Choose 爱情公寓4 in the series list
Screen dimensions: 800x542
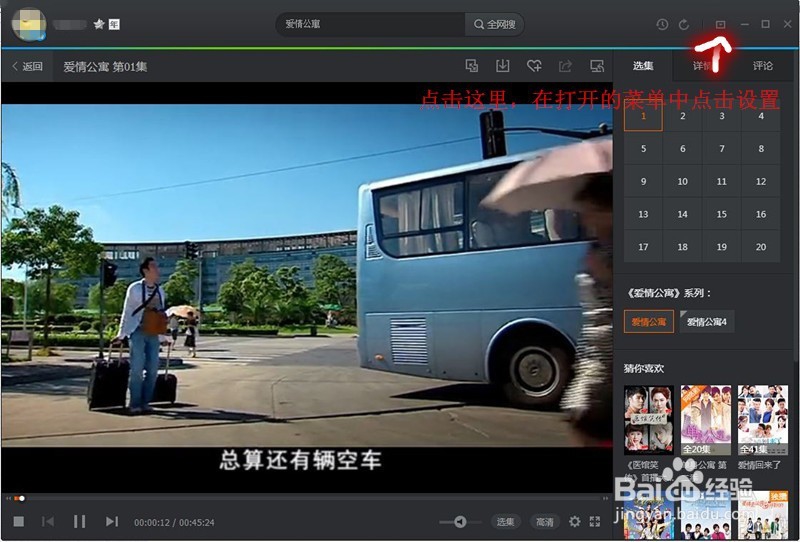(707, 322)
